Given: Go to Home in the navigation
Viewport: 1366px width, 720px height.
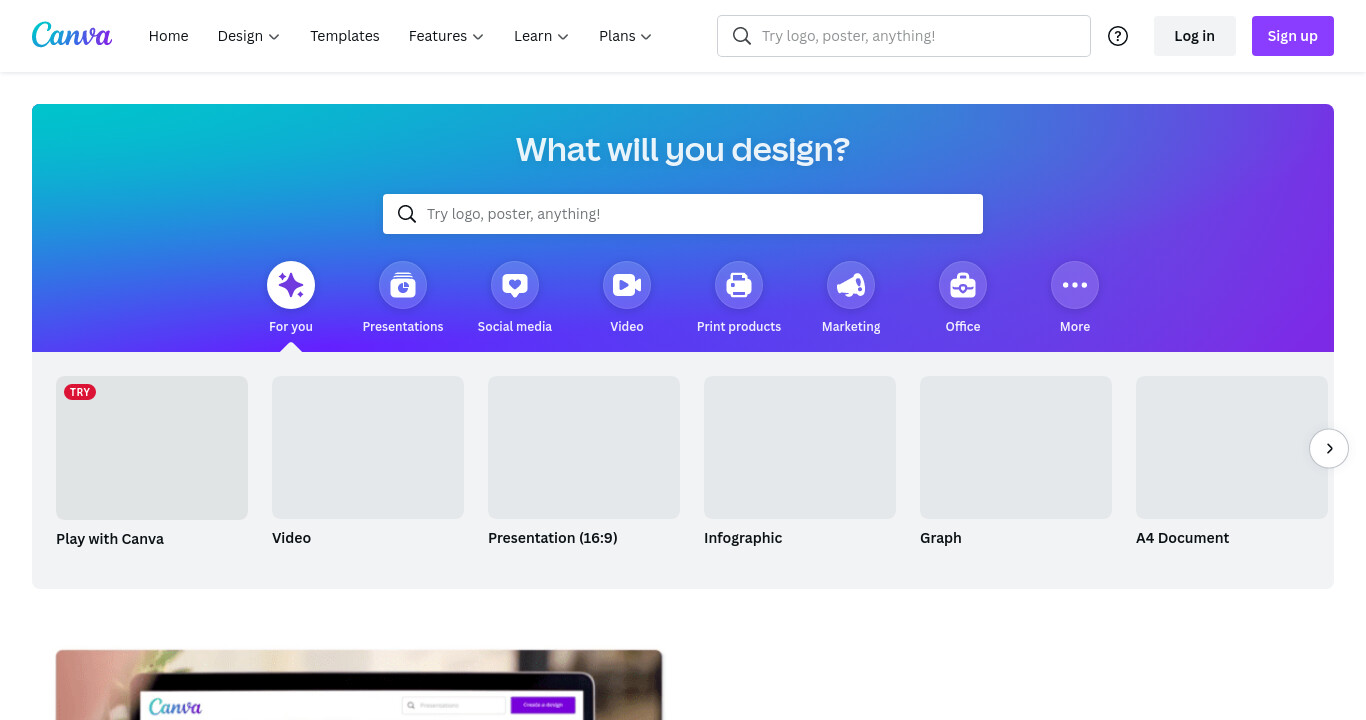Looking at the screenshot, I should click(x=168, y=36).
